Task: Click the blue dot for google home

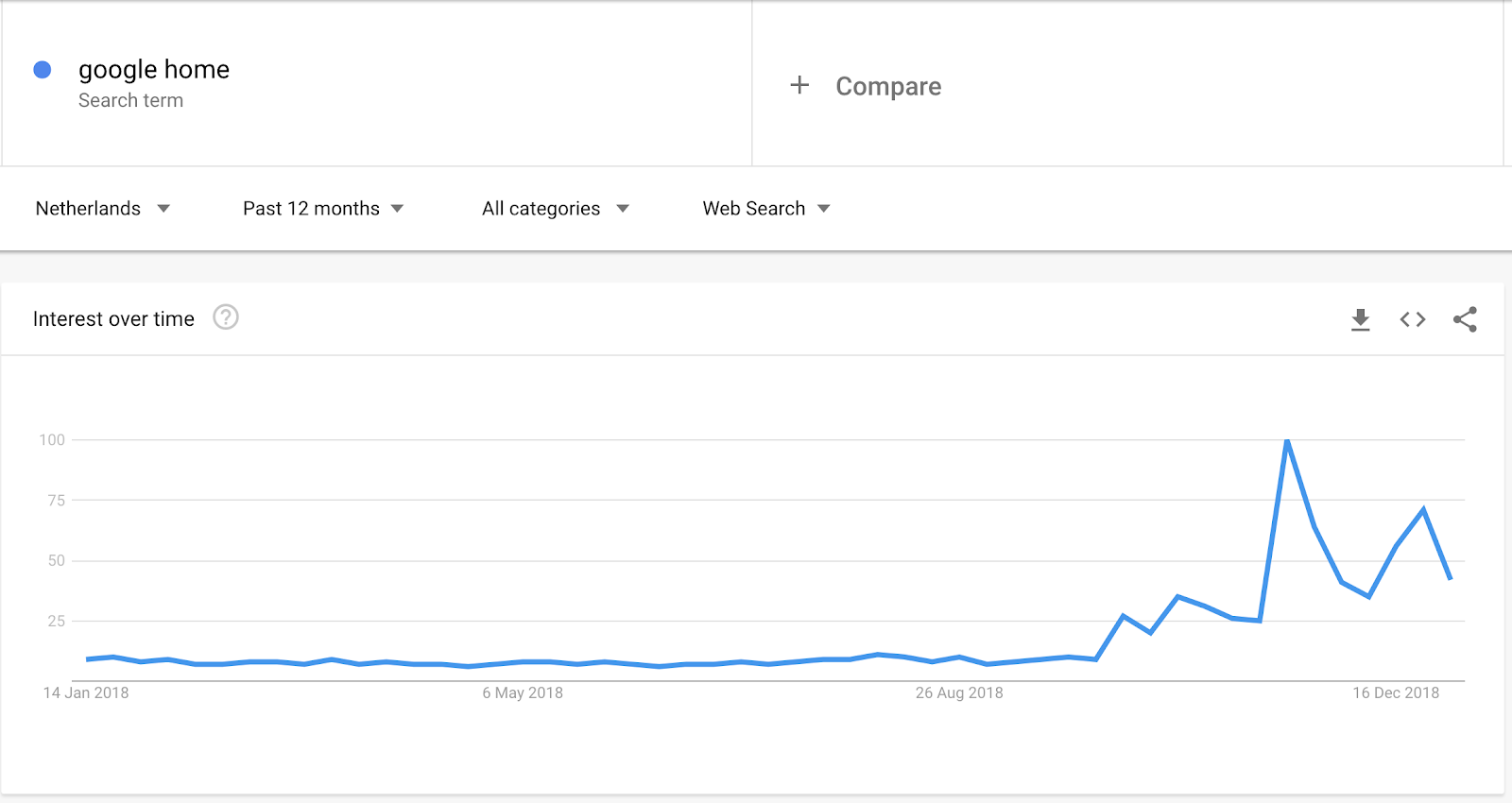Action: pyautogui.click(x=43, y=69)
